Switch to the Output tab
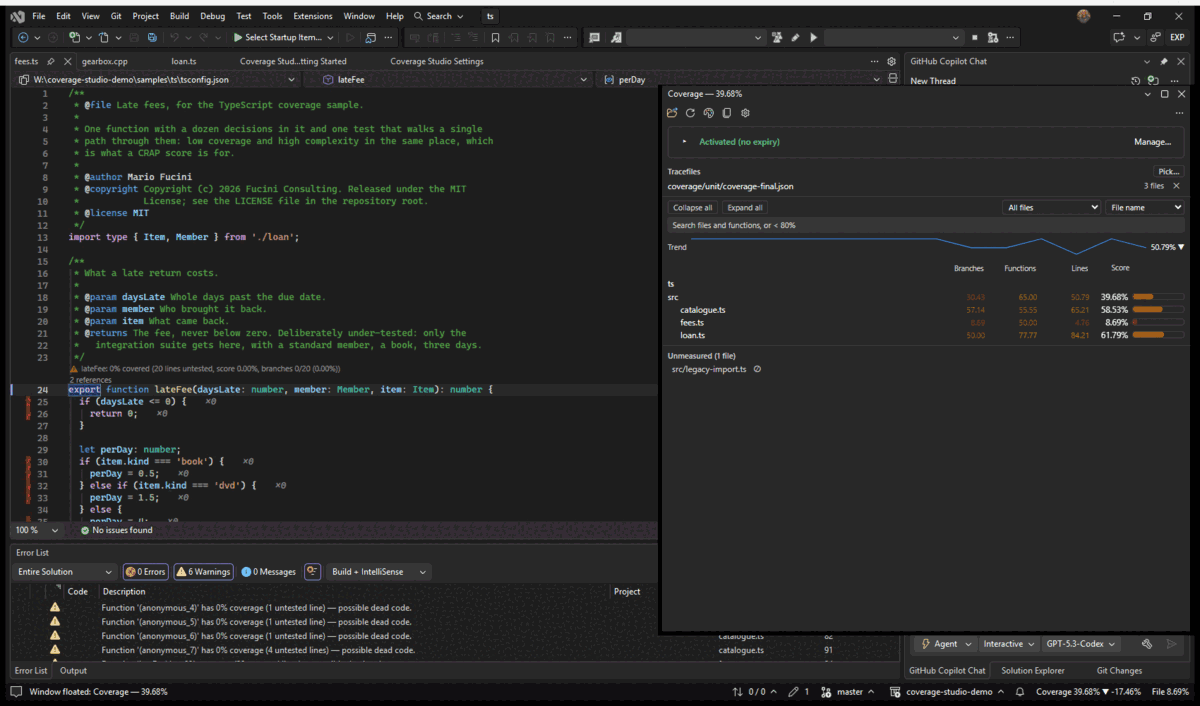The width and height of the screenshot is (1200, 706). click(73, 671)
